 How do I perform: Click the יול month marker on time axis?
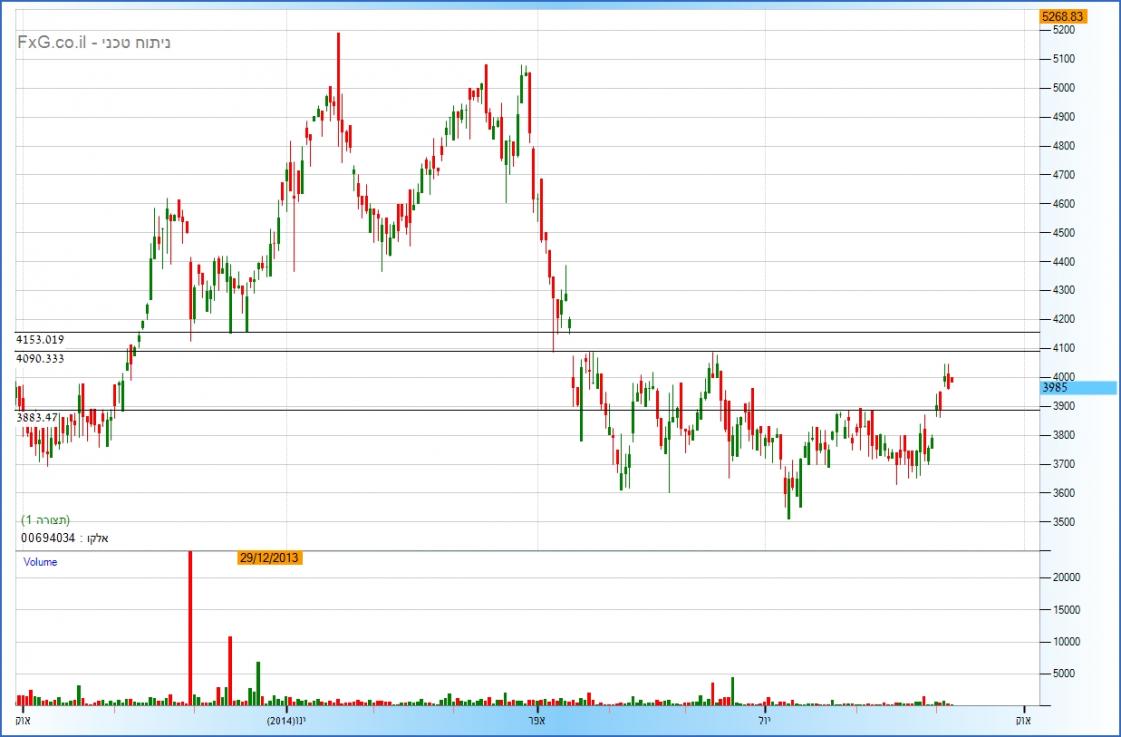coord(764,720)
